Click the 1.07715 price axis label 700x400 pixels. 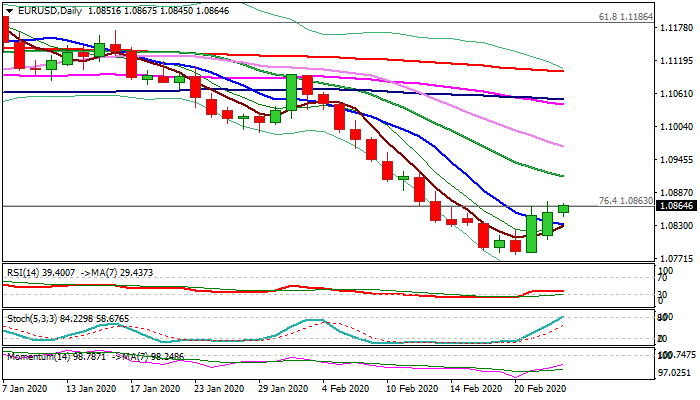click(677, 258)
